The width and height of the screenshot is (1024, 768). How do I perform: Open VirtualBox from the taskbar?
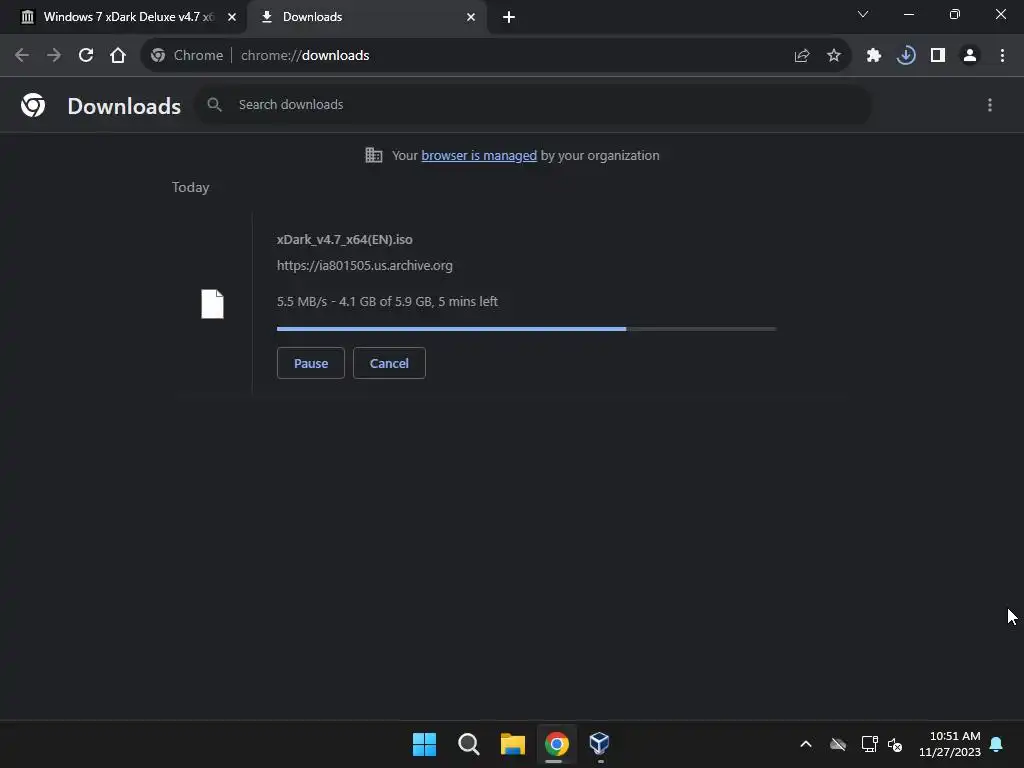(600, 743)
